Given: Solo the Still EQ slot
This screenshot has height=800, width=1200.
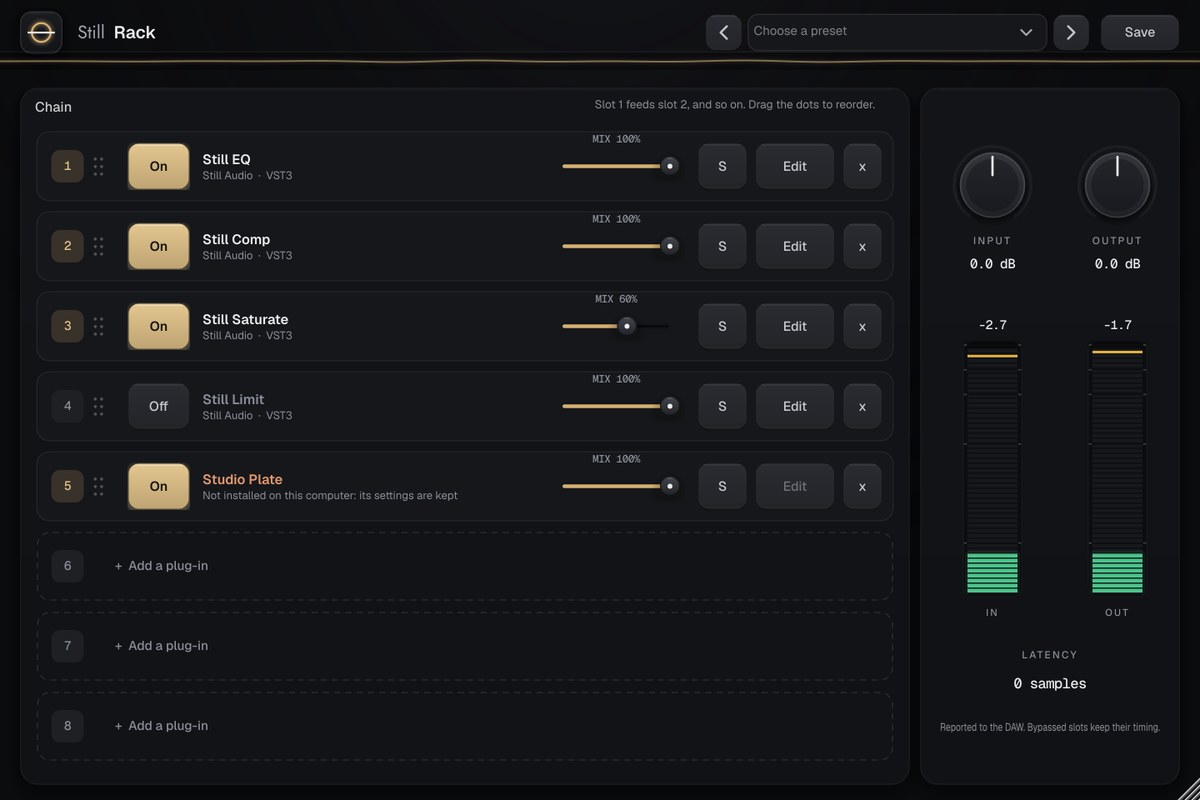Looking at the screenshot, I should [722, 166].
